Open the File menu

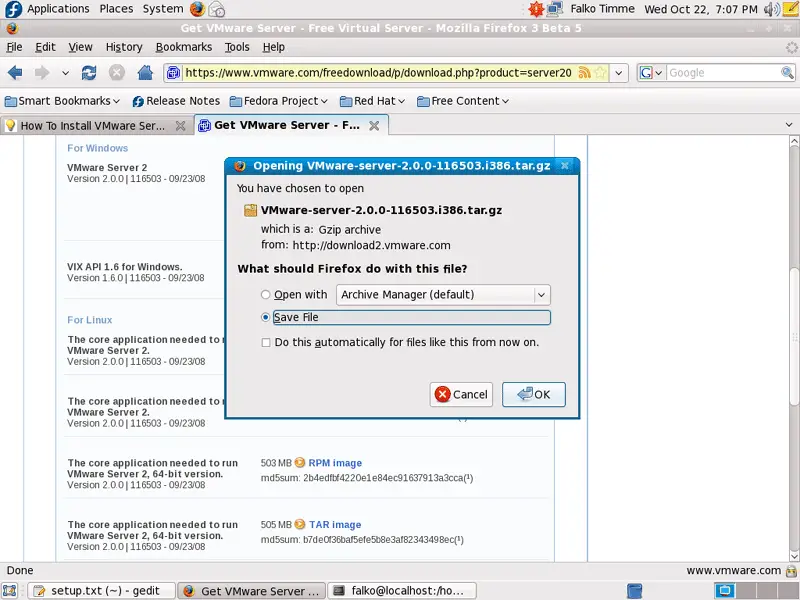point(14,47)
